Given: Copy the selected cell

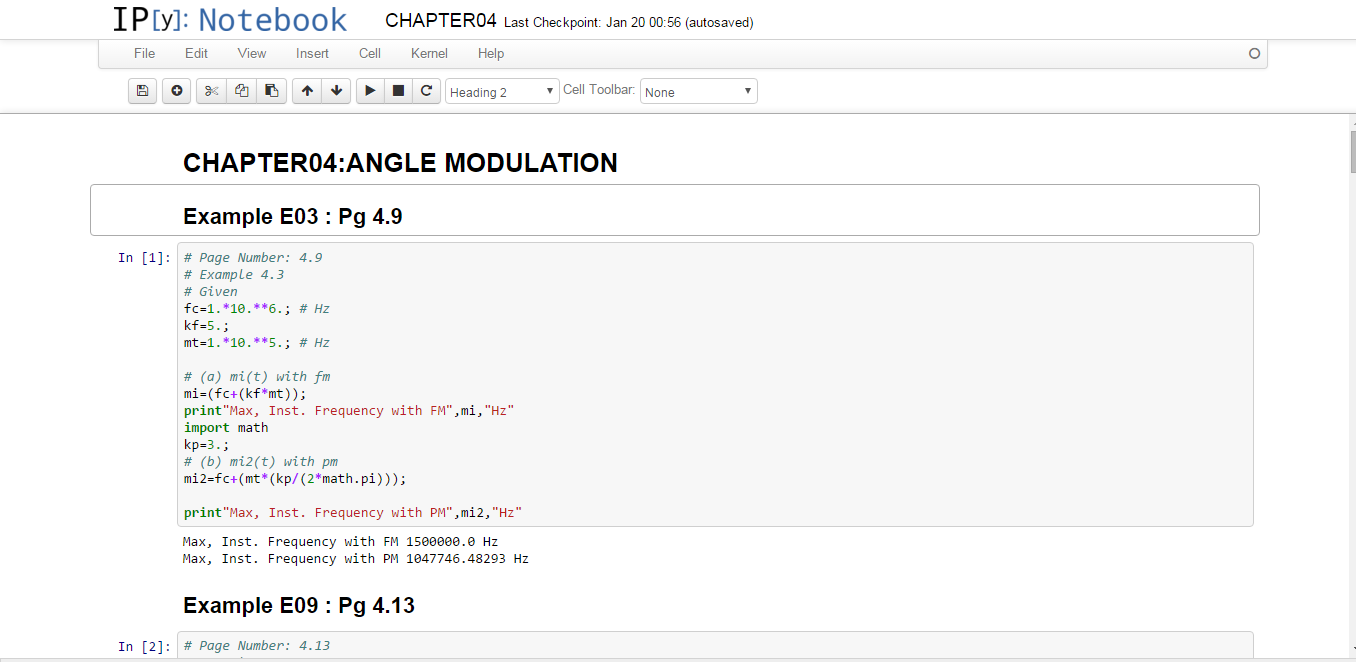Looking at the screenshot, I should pos(241,91).
